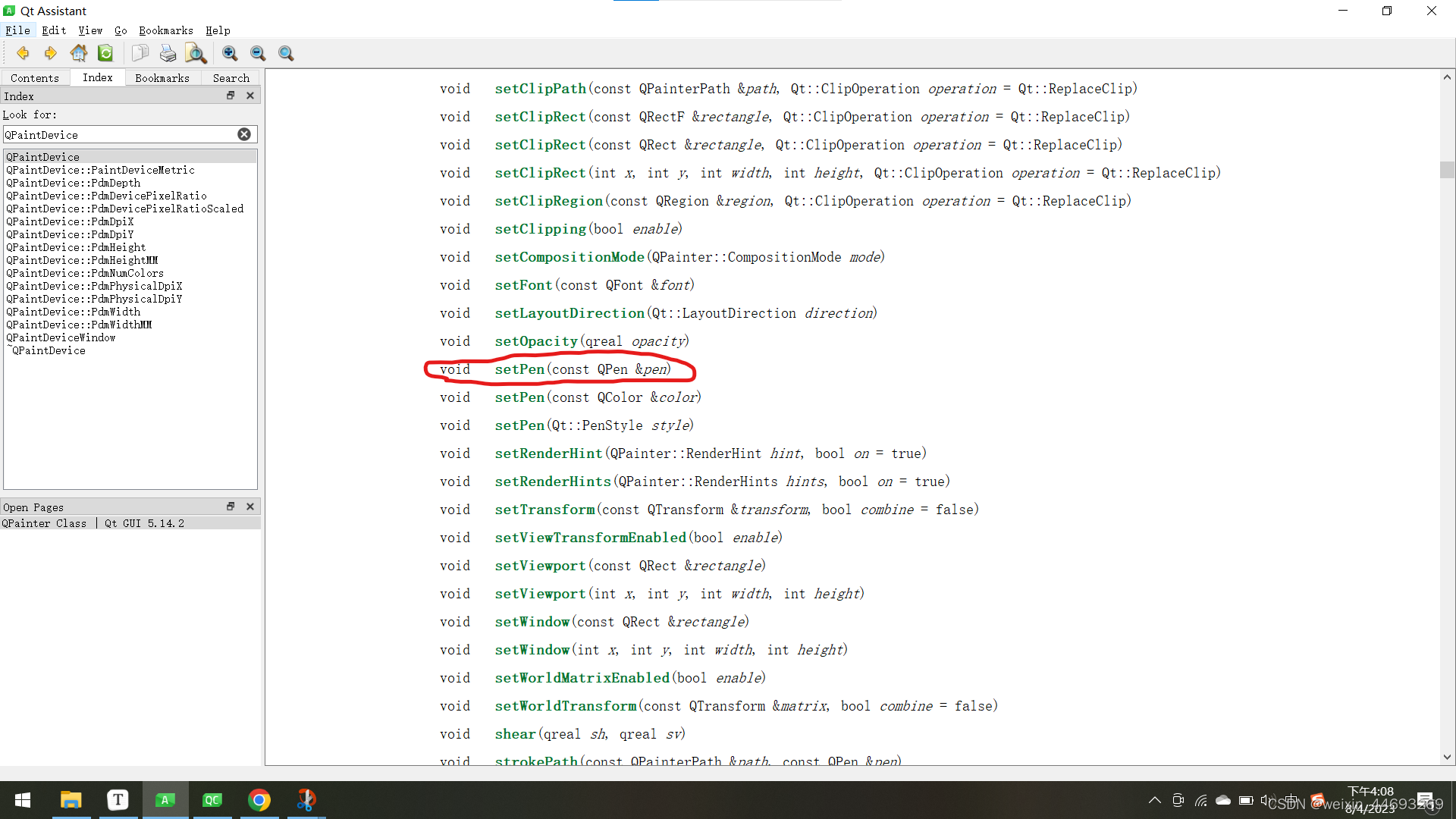Open setViewTransformEnabled function link
The image size is (1456, 819).
tap(591, 538)
